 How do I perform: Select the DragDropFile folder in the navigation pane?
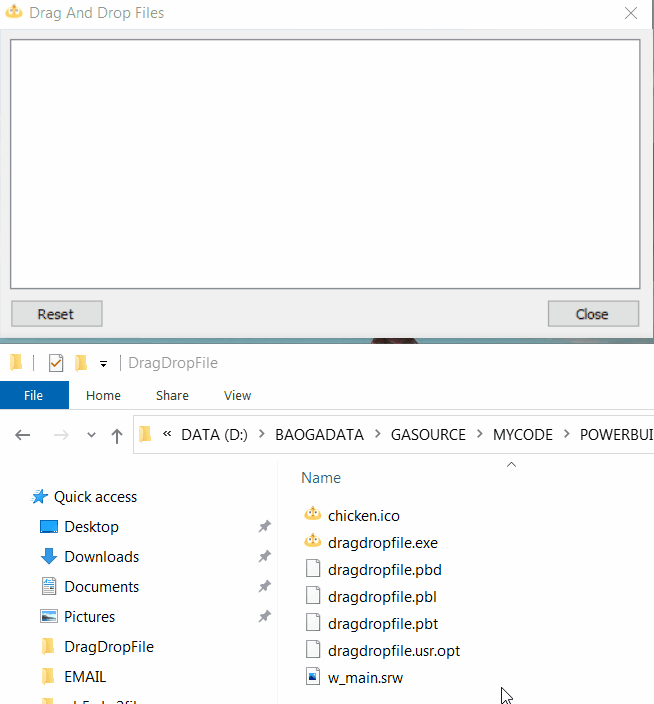[109, 647]
